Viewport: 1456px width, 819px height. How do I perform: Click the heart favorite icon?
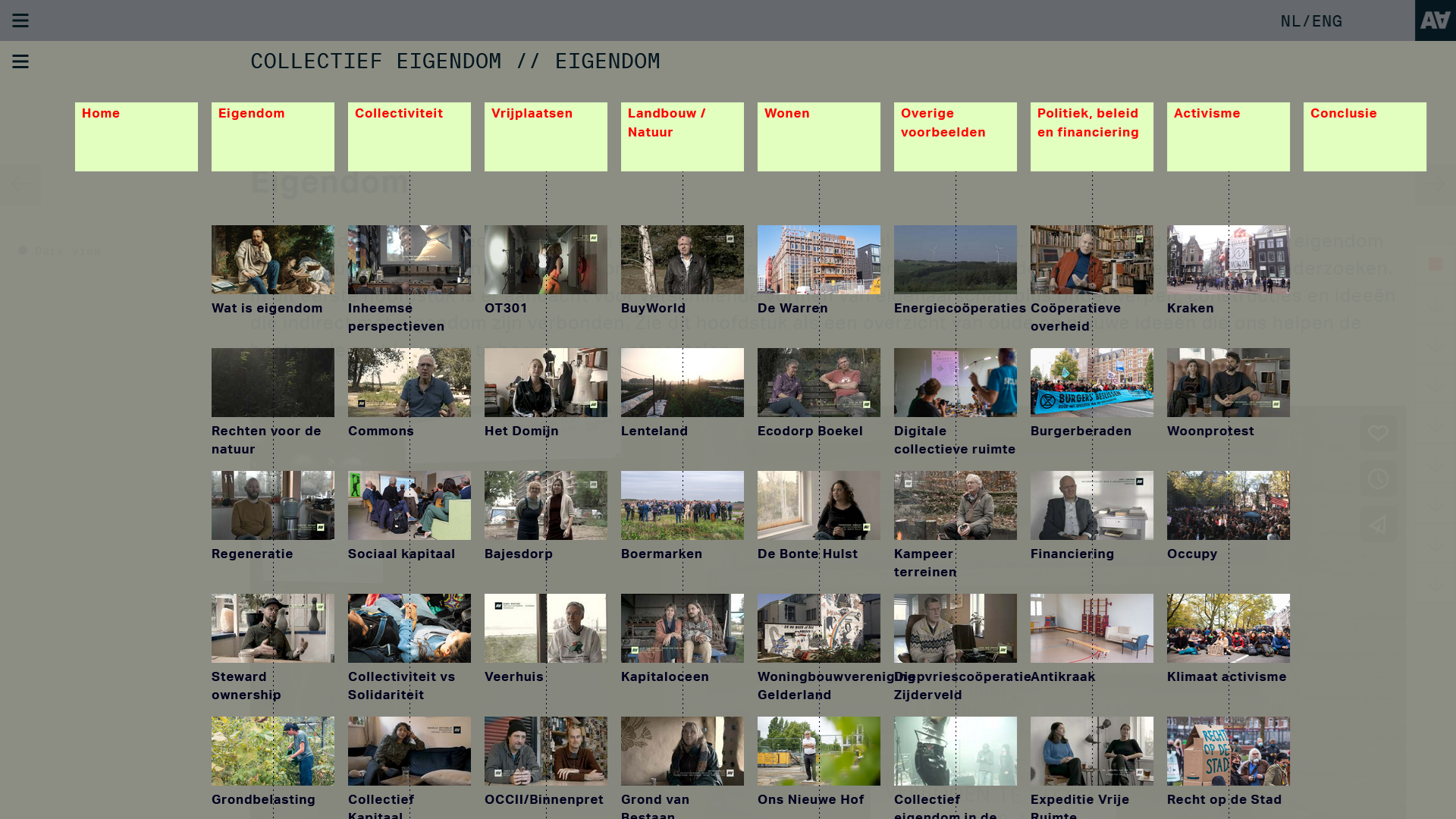[1379, 433]
